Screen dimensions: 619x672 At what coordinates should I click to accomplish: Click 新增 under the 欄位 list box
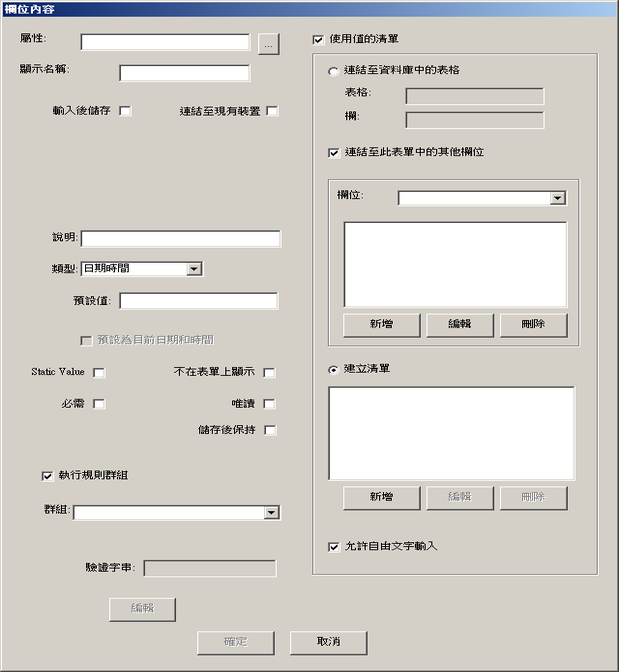382,325
